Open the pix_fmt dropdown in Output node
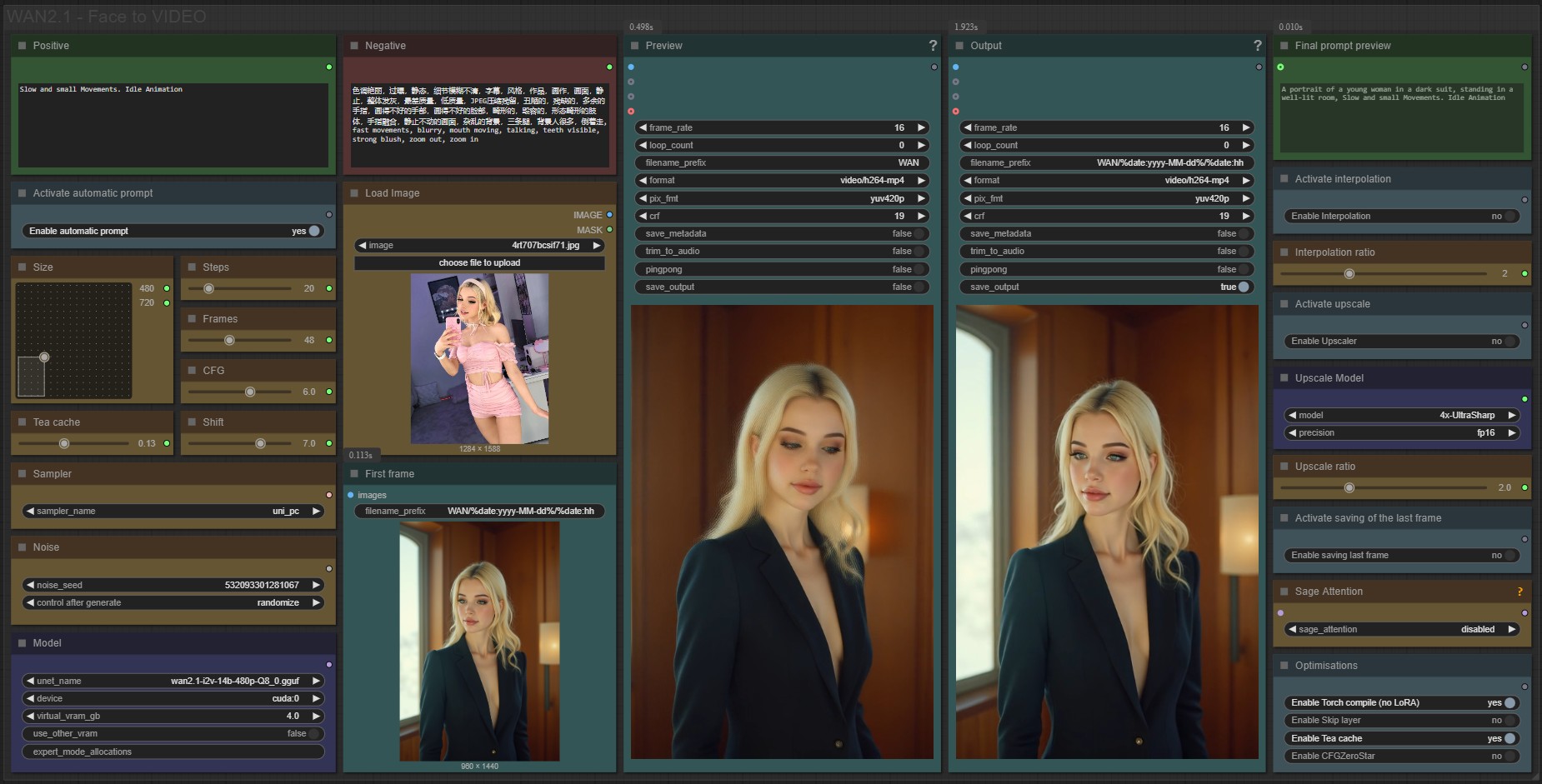Viewport: 1542px width, 784px height. click(x=1106, y=199)
